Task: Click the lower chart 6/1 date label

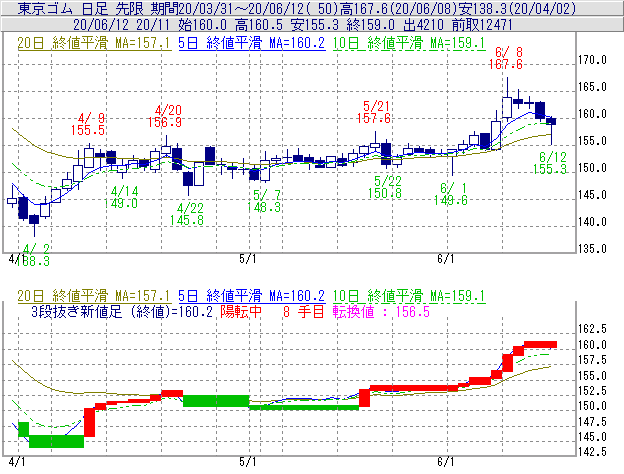Action: pyautogui.click(x=446, y=462)
